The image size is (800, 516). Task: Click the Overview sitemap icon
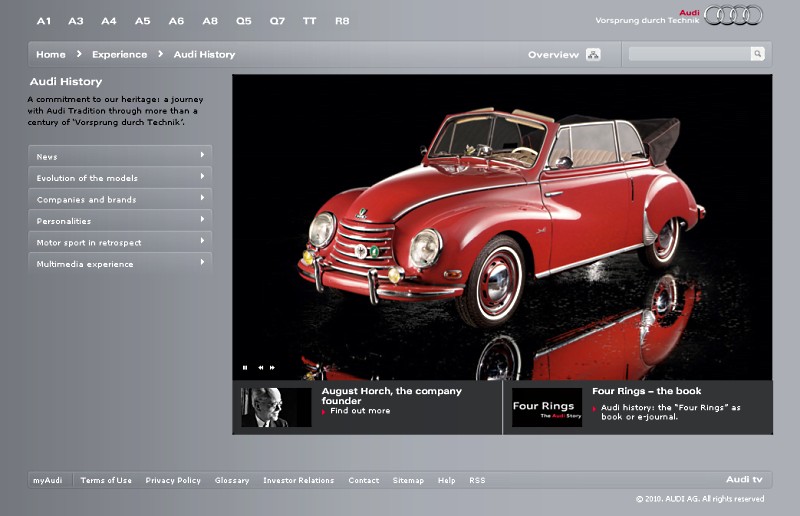(593, 54)
